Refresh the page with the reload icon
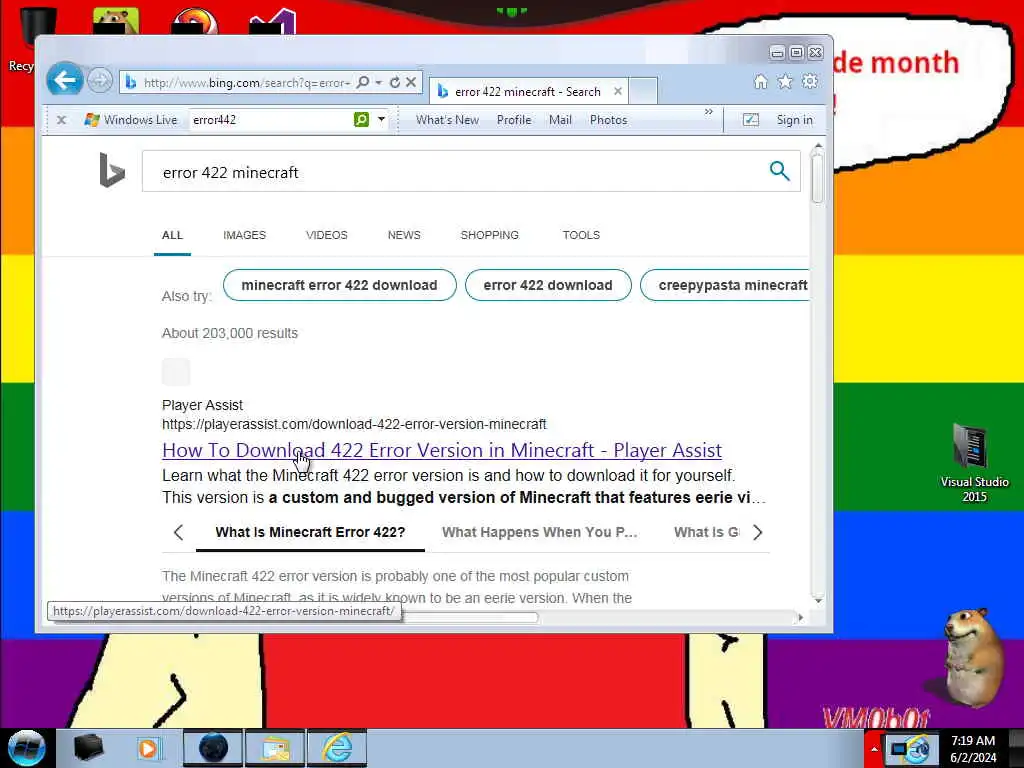The image size is (1024, 768). [x=394, y=82]
